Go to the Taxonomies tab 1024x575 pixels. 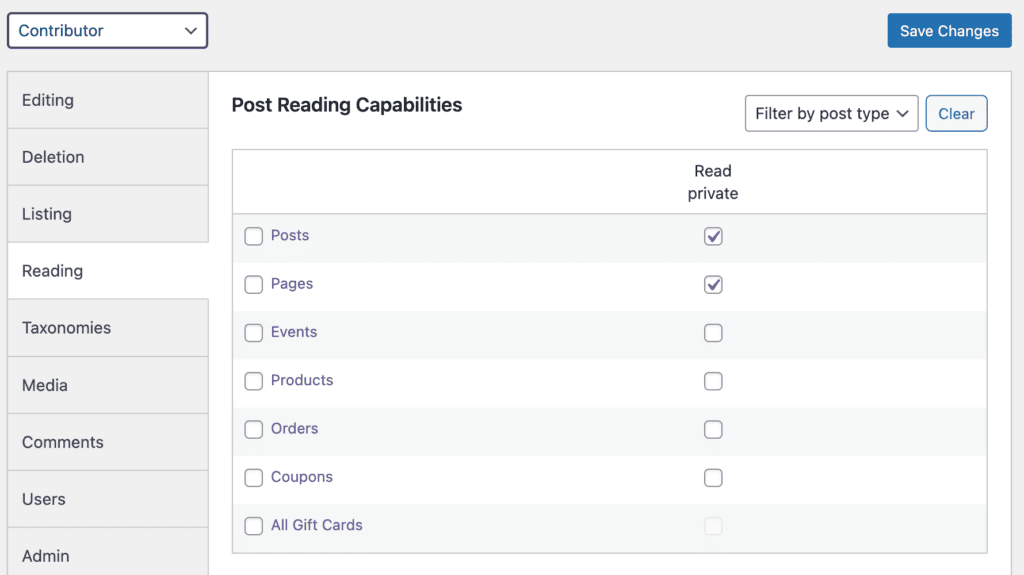(108, 328)
